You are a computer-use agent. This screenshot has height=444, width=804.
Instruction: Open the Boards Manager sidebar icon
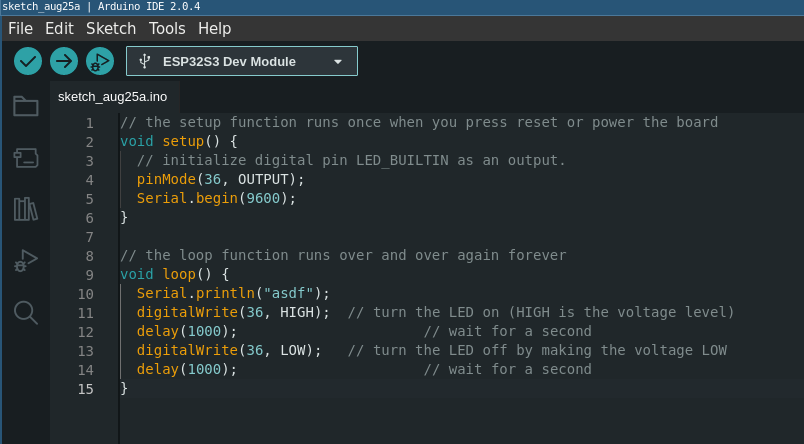click(x=26, y=157)
